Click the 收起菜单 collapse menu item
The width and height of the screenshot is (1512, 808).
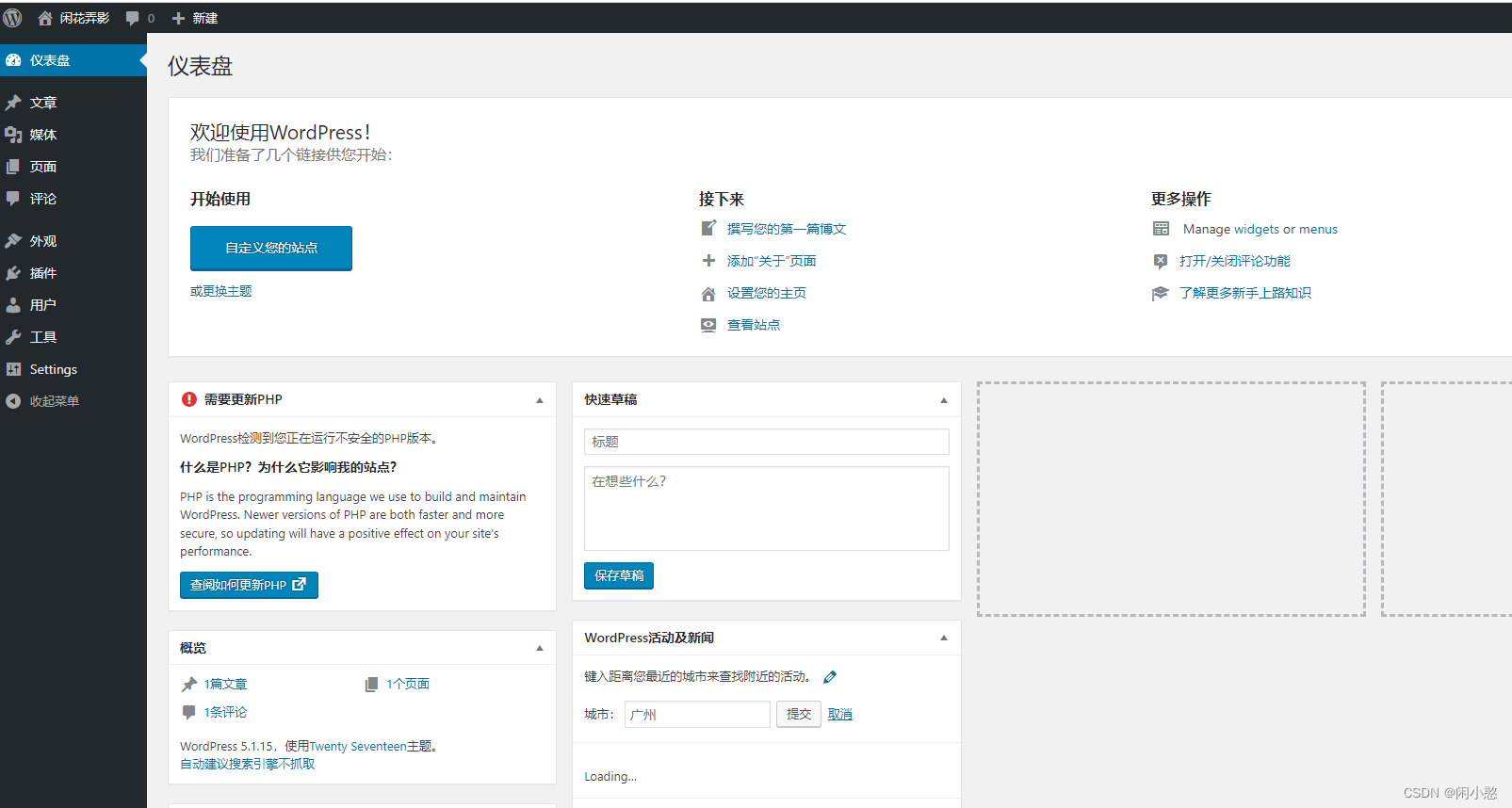pos(73,401)
